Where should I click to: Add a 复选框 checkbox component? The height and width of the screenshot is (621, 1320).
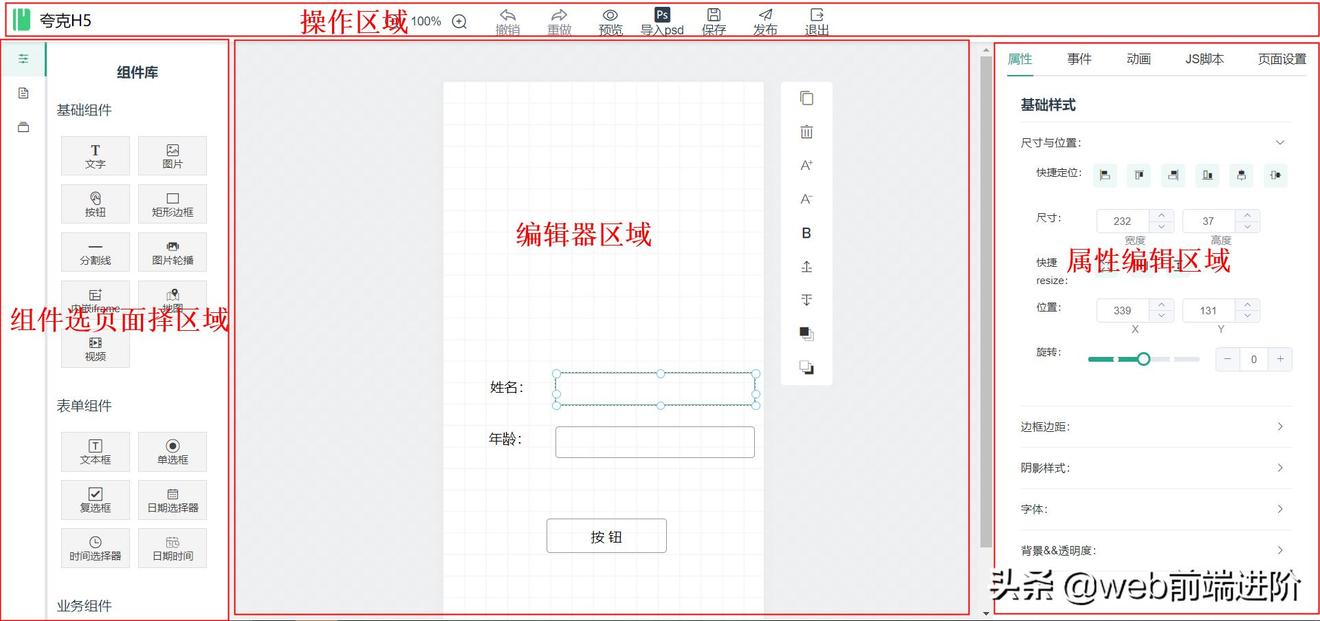pyautogui.click(x=95, y=500)
